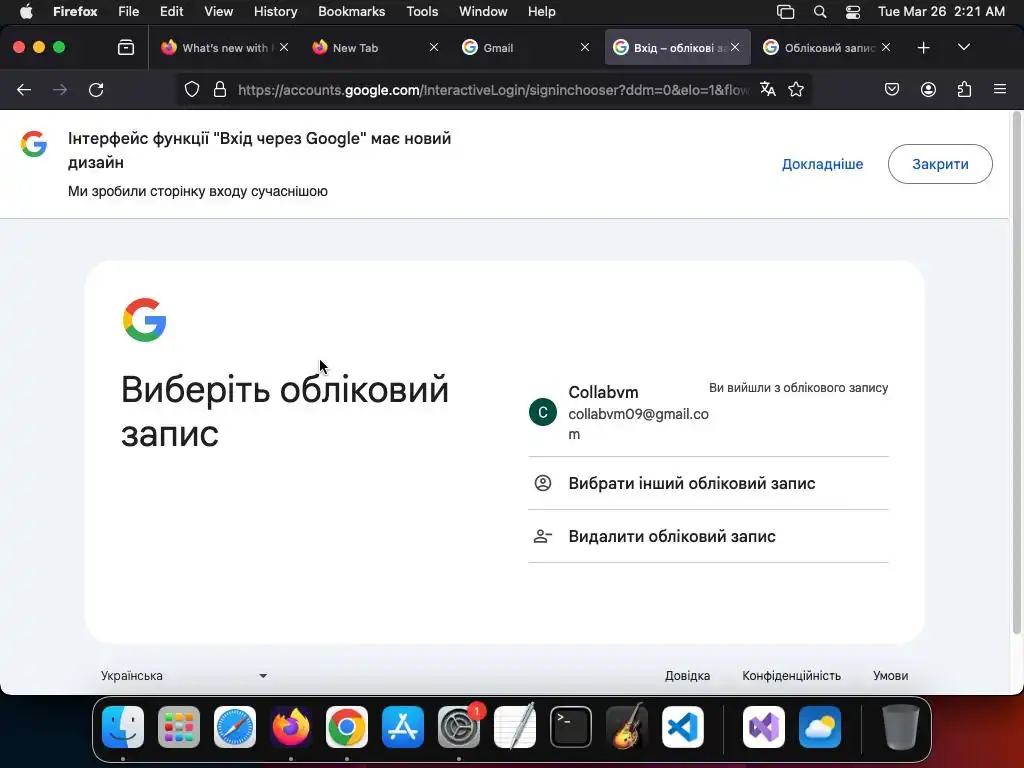The image size is (1024, 768).
Task: Switch to the New Tab tab
Action: click(376, 48)
